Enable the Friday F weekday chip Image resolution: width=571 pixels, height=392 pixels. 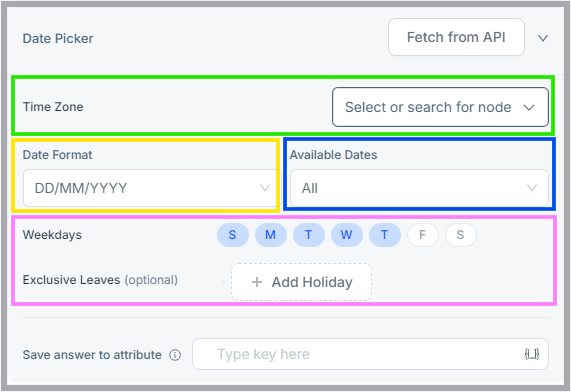[422, 235]
